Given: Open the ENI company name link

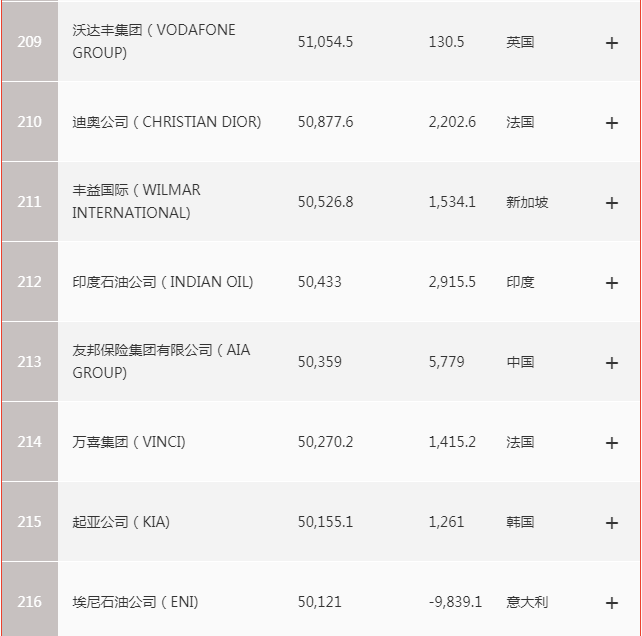Looking at the screenshot, I should click(x=135, y=602).
